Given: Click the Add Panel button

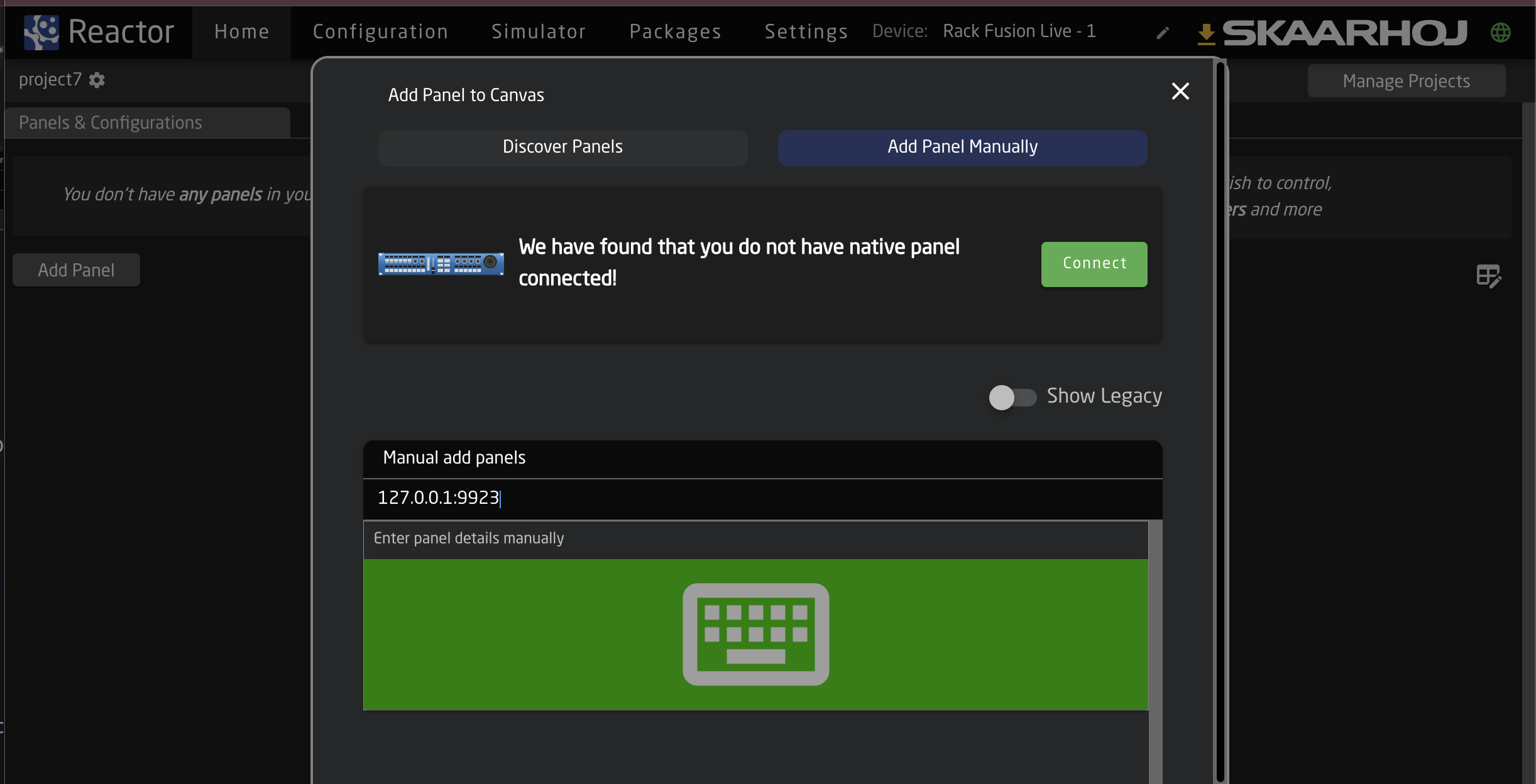Looking at the screenshot, I should point(76,270).
